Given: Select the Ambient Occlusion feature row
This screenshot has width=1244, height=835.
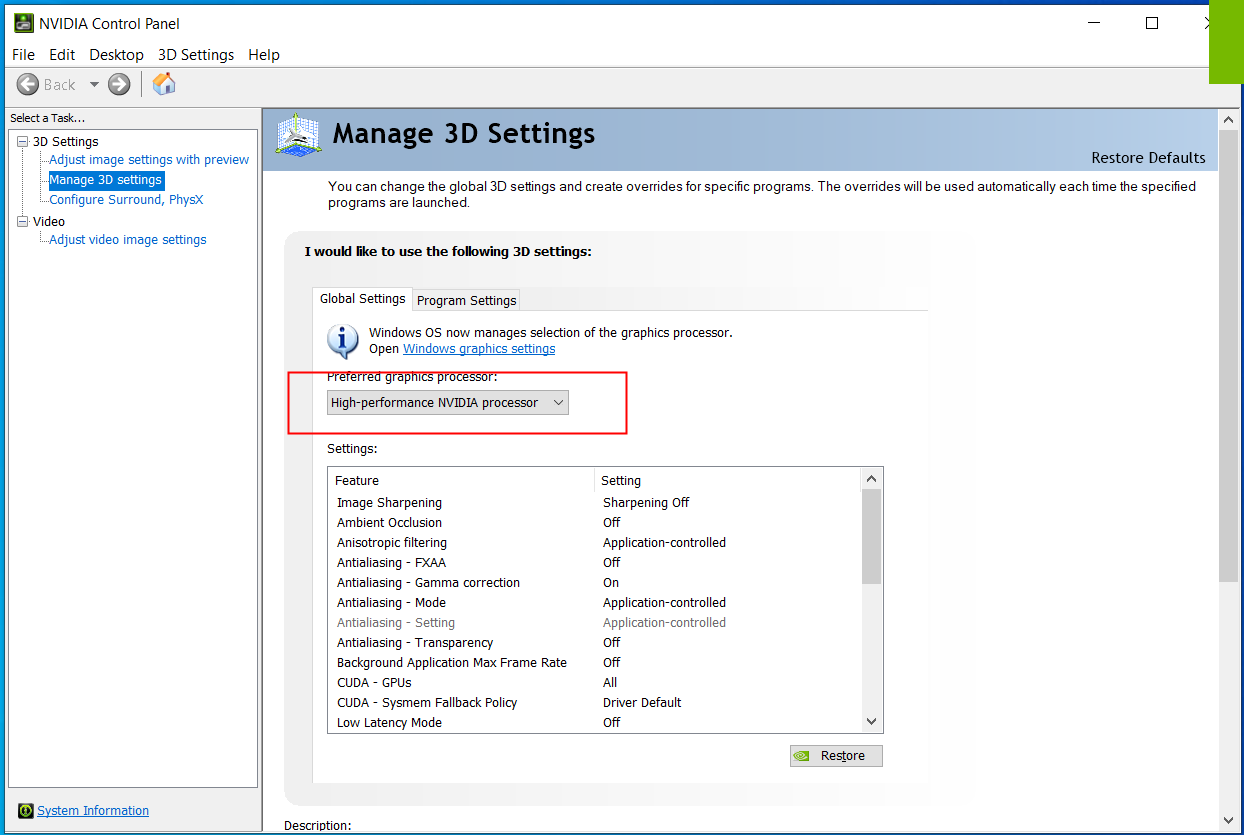Looking at the screenshot, I should (x=594, y=523).
